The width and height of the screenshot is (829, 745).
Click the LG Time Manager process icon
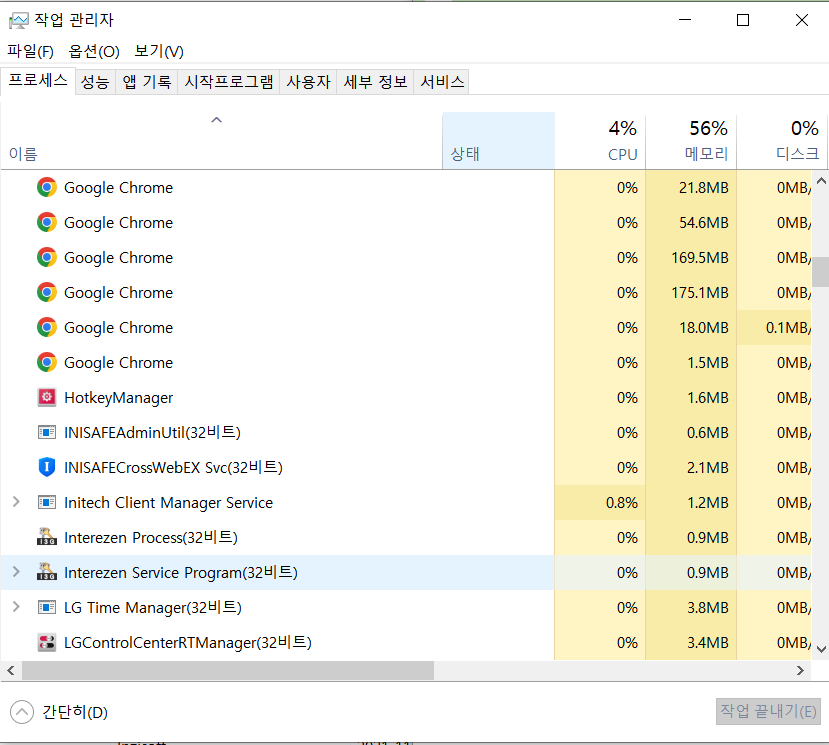47,607
